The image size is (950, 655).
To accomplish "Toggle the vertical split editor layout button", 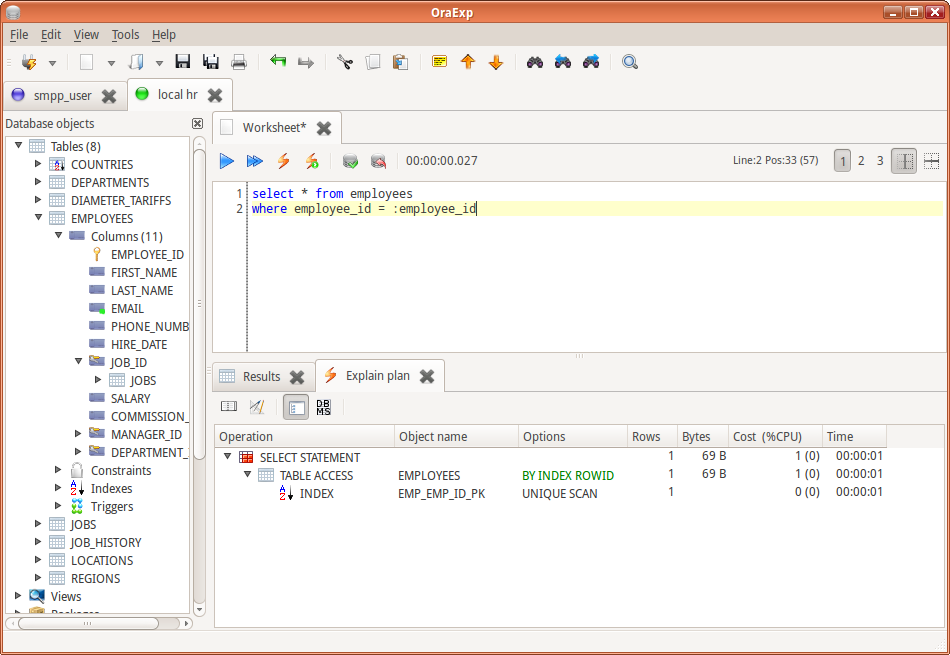I will pyautogui.click(x=903, y=160).
